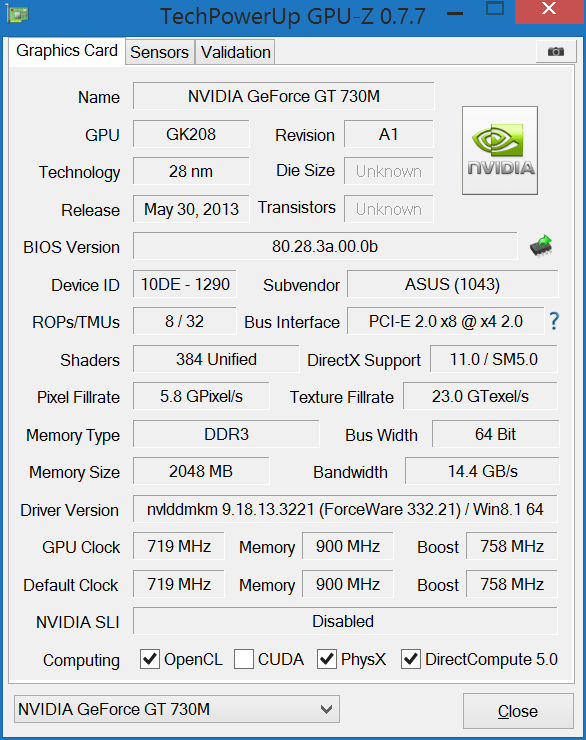Click the Subvendor ASUS (1043) field
586x740 pixels.
[452, 284]
